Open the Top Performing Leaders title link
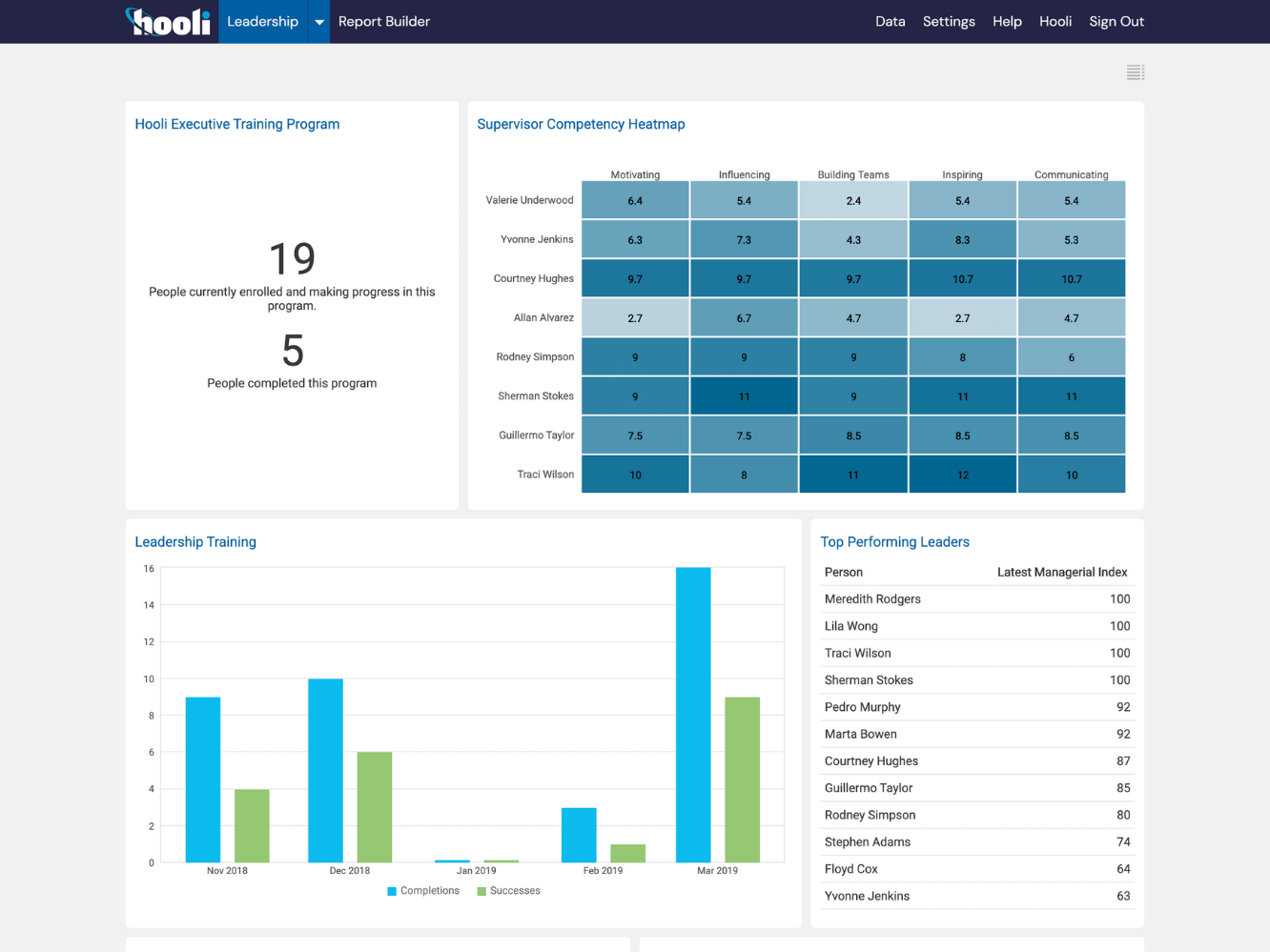Image resolution: width=1270 pixels, height=952 pixels. point(894,541)
